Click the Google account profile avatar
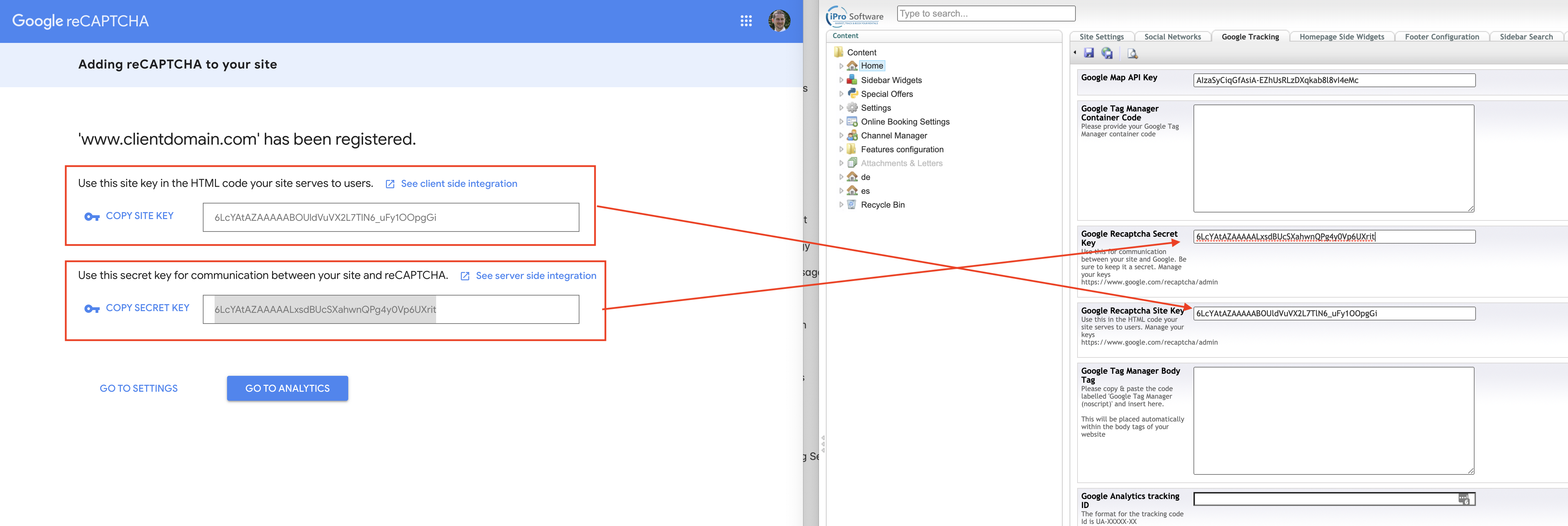Viewport: 1568px width, 526px height. click(x=778, y=21)
